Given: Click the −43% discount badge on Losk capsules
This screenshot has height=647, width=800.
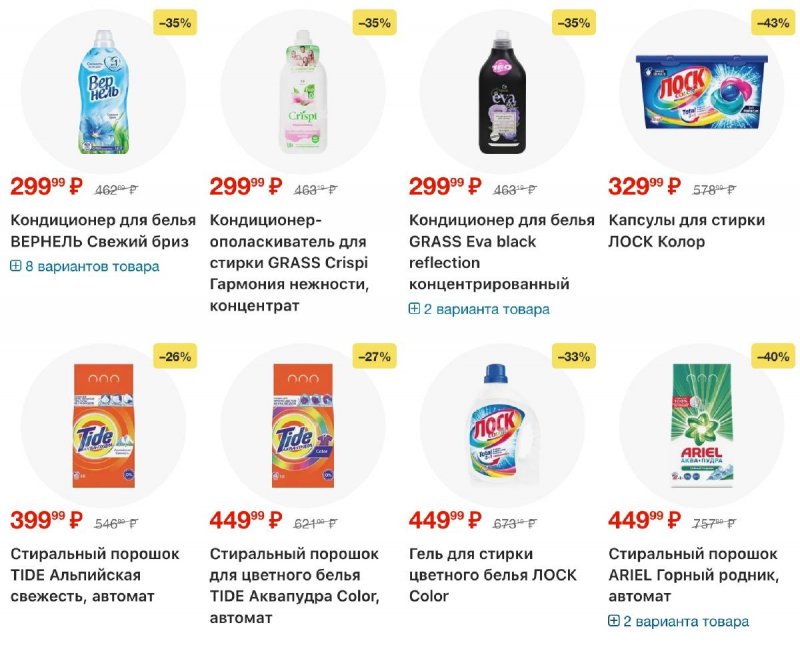Looking at the screenshot, I should [770, 22].
